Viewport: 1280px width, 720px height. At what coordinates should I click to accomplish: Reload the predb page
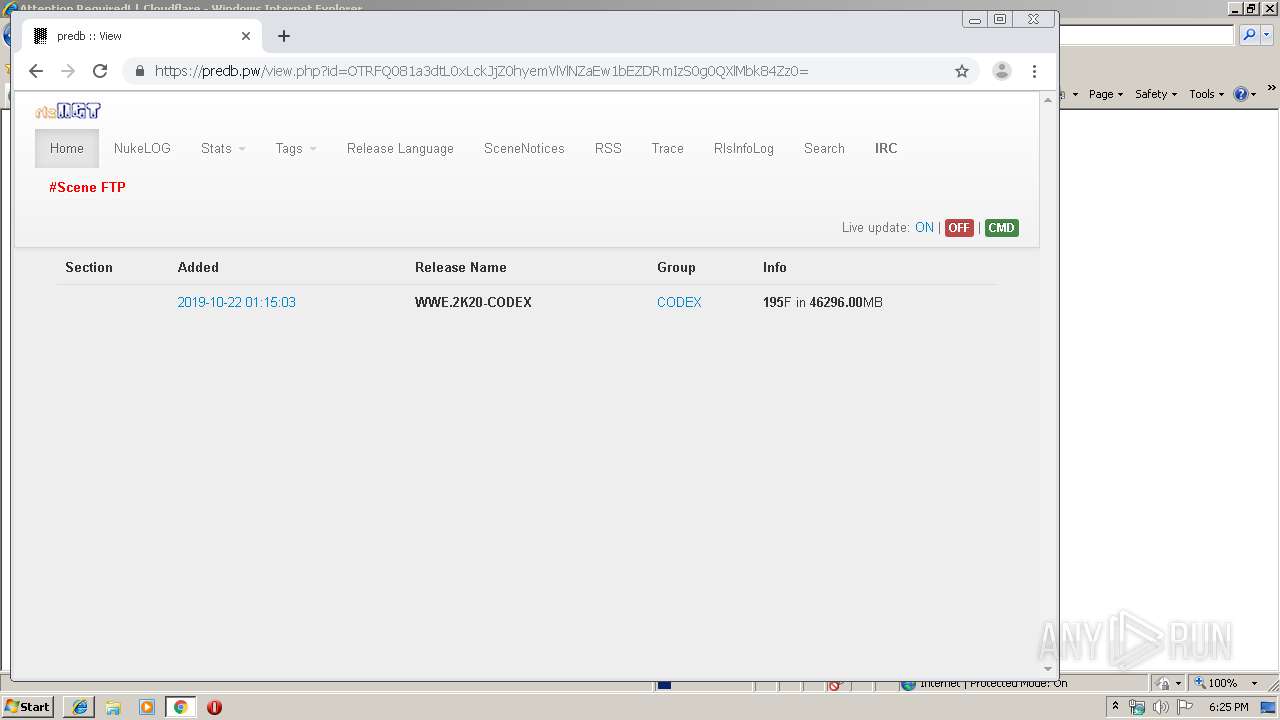[100, 71]
